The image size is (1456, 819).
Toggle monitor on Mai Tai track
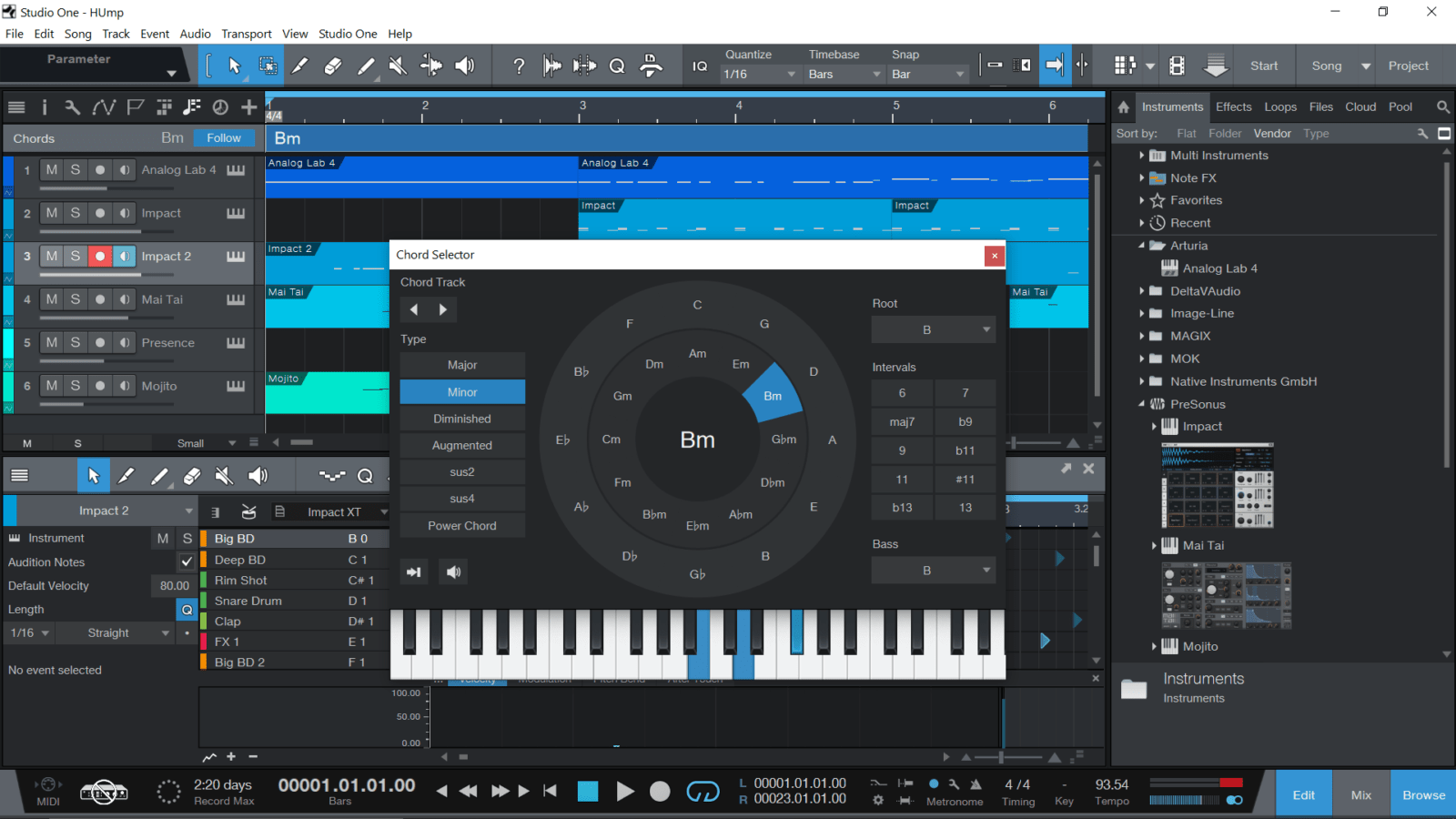click(125, 299)
